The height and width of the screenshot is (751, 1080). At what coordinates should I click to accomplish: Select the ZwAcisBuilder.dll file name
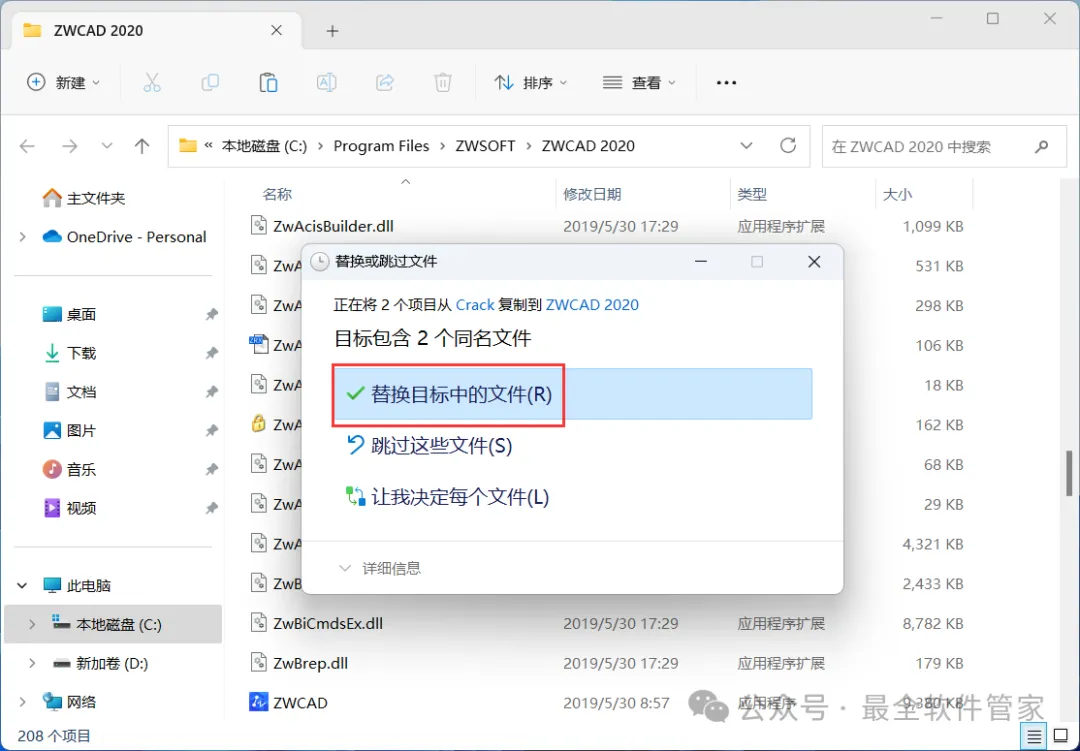pyautogui.click(x=333, y=226)
